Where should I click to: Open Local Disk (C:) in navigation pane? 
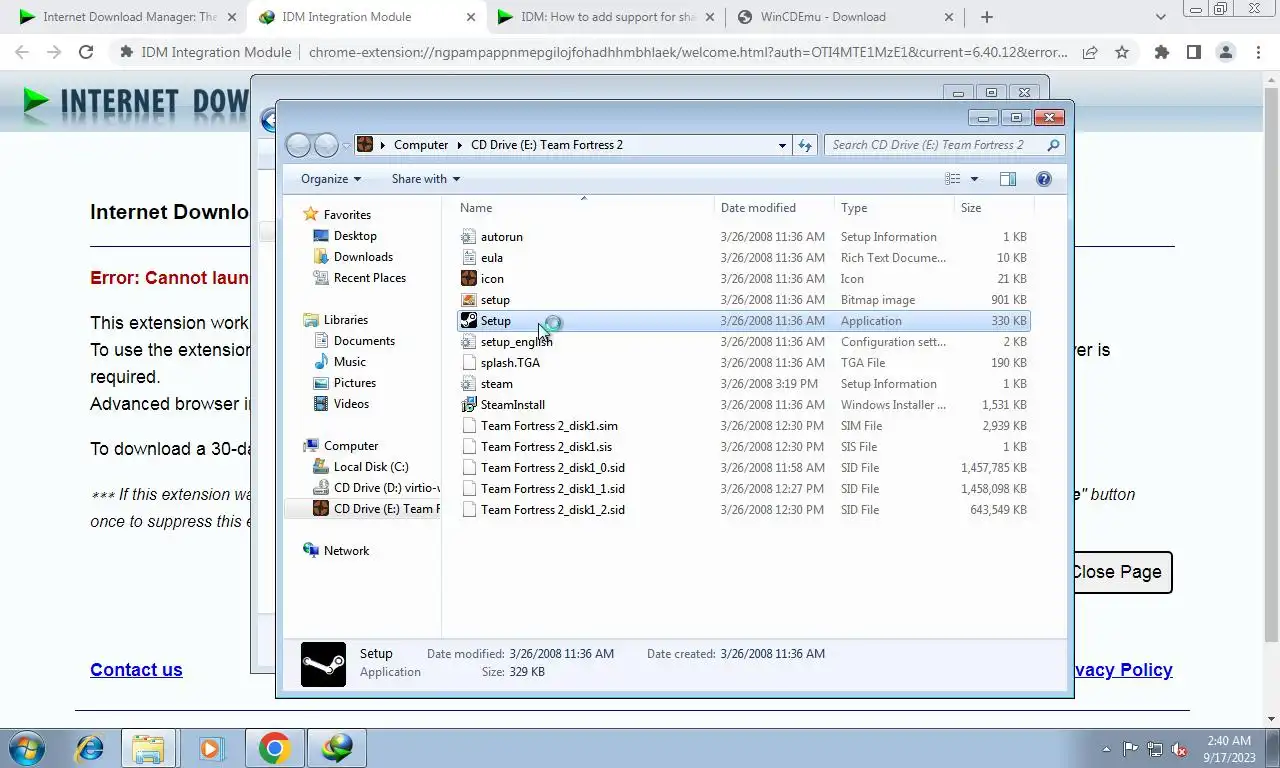pos(371,467)
